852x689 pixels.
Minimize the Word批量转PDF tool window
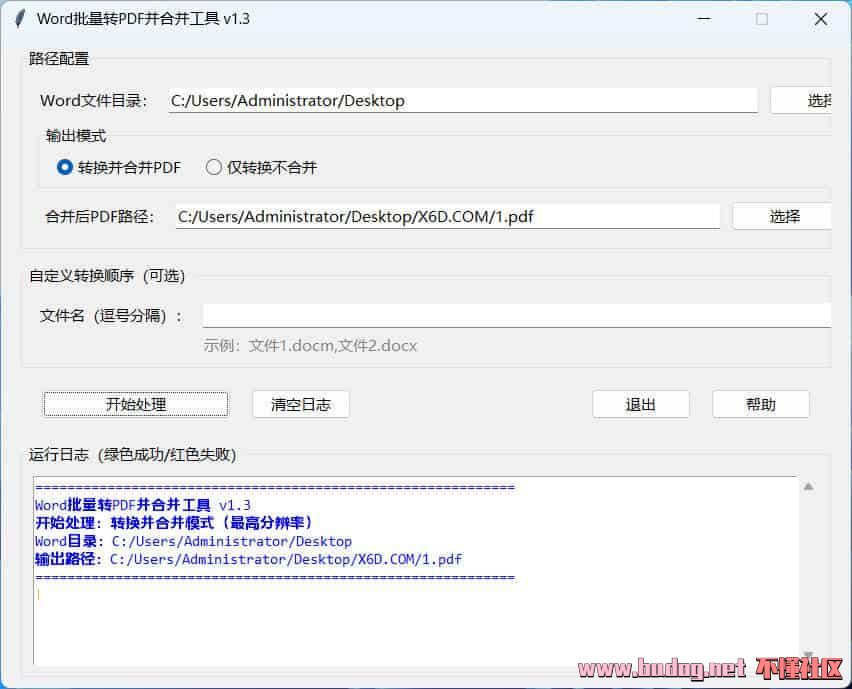(x=703, y=19)
